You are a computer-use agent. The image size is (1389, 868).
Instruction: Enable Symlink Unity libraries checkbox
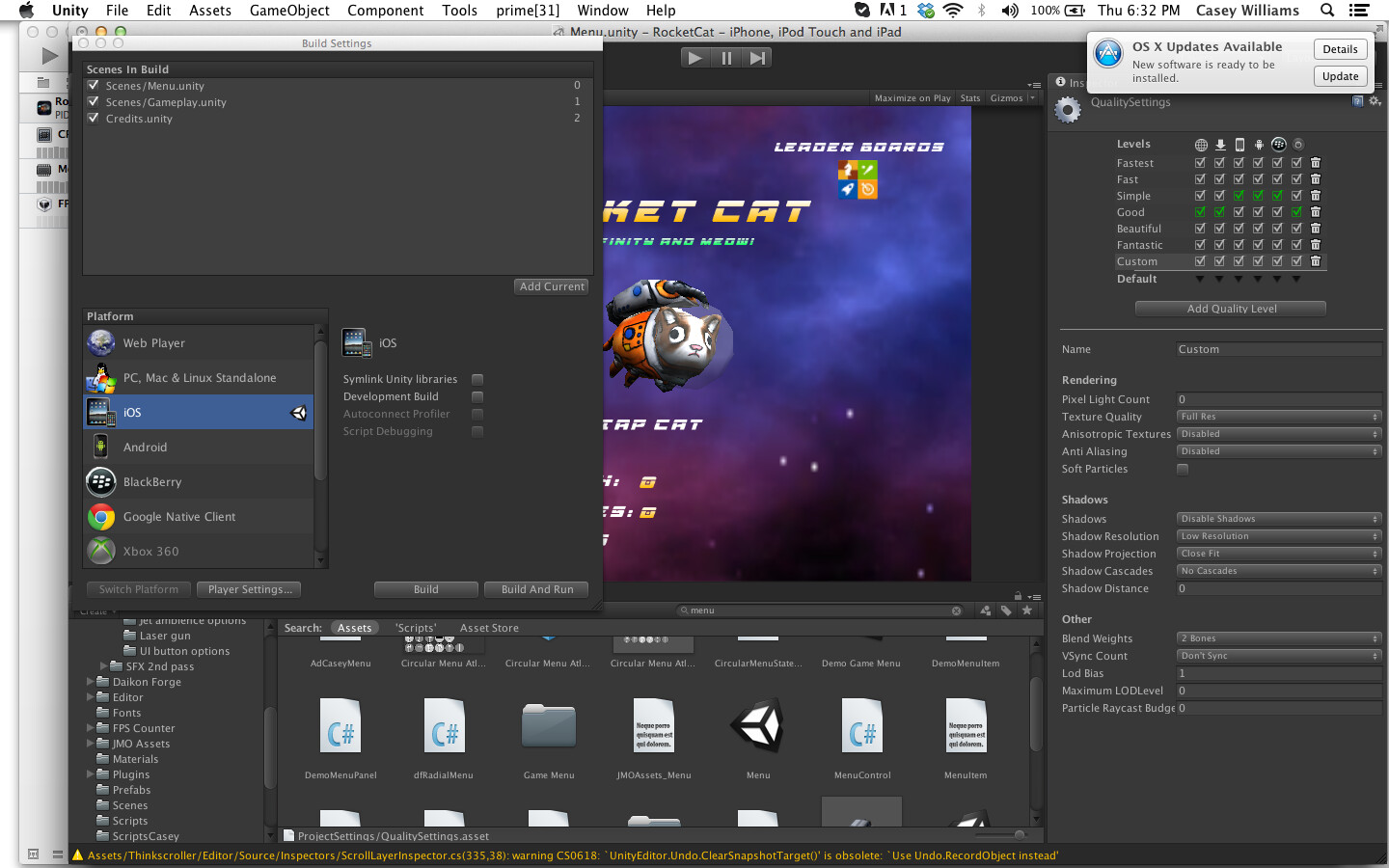coord(477,379)
